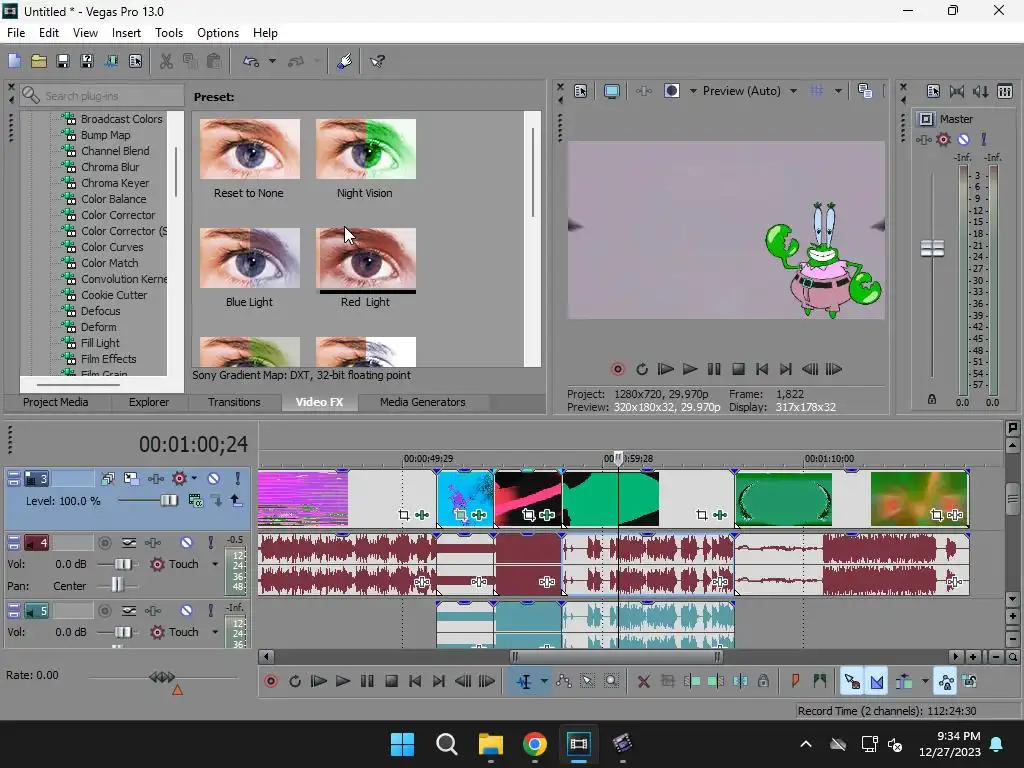Adjust track 4 Pan slider

pos(117,585)
